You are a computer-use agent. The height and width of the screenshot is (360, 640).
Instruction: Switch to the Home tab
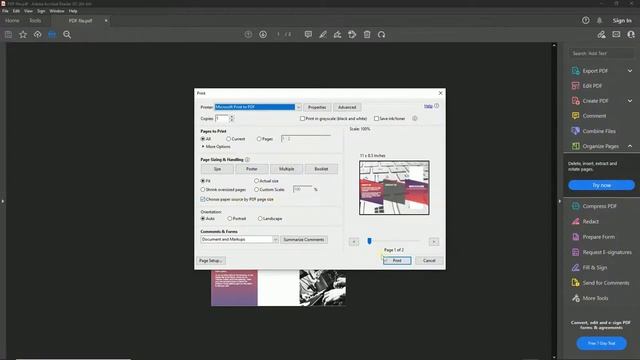point(12,20)
